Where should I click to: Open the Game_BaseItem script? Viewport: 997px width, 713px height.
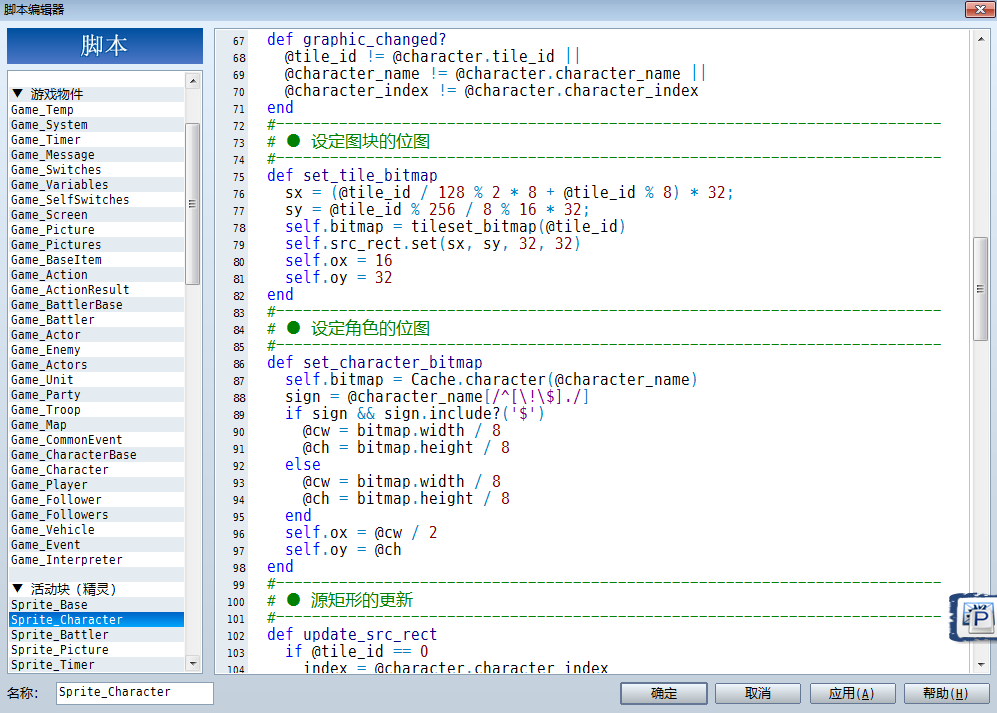pyautogui.click(x=97, y=260)
